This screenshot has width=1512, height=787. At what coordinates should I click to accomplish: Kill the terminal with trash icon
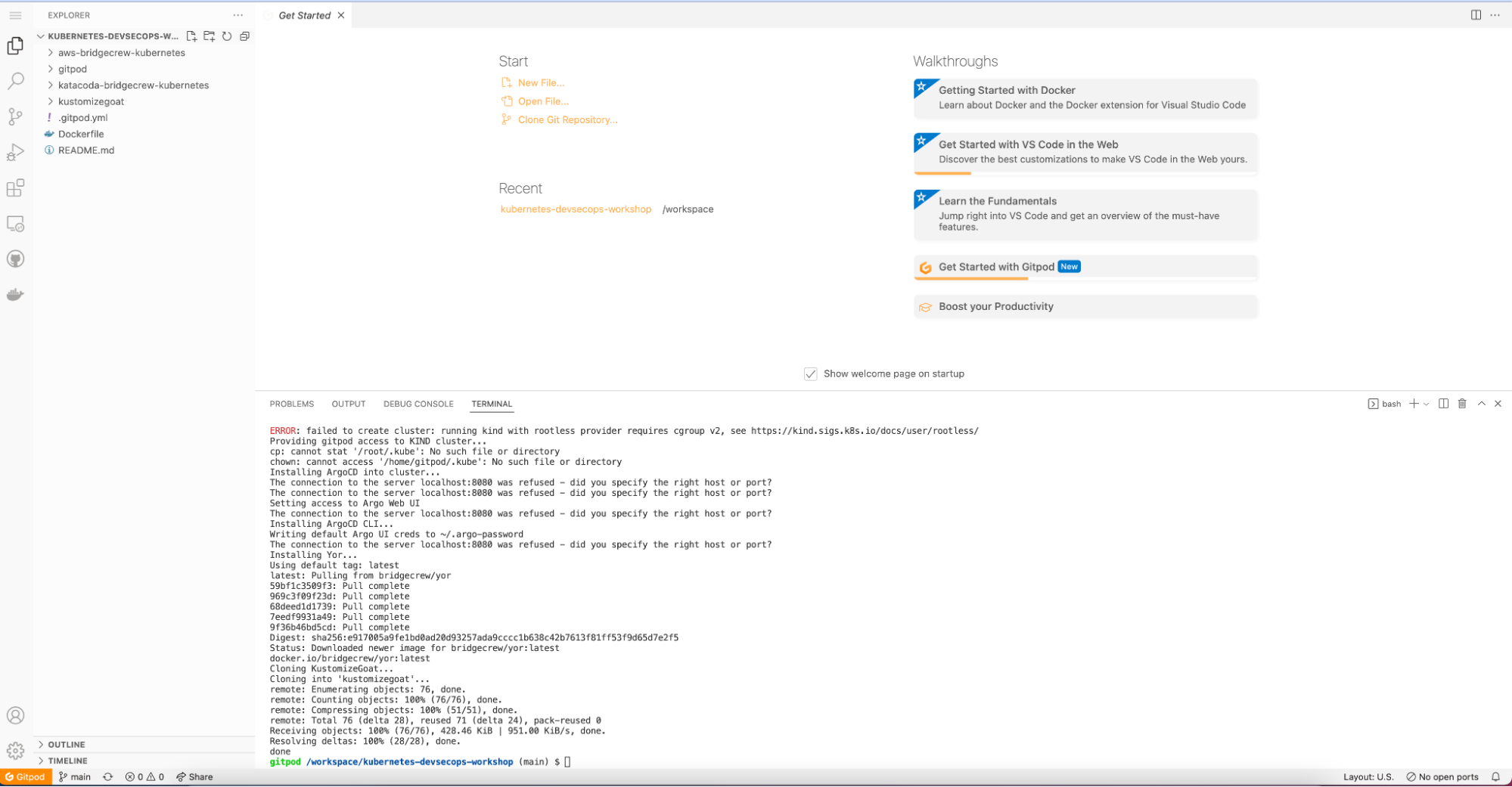(x=1462, y=404)
